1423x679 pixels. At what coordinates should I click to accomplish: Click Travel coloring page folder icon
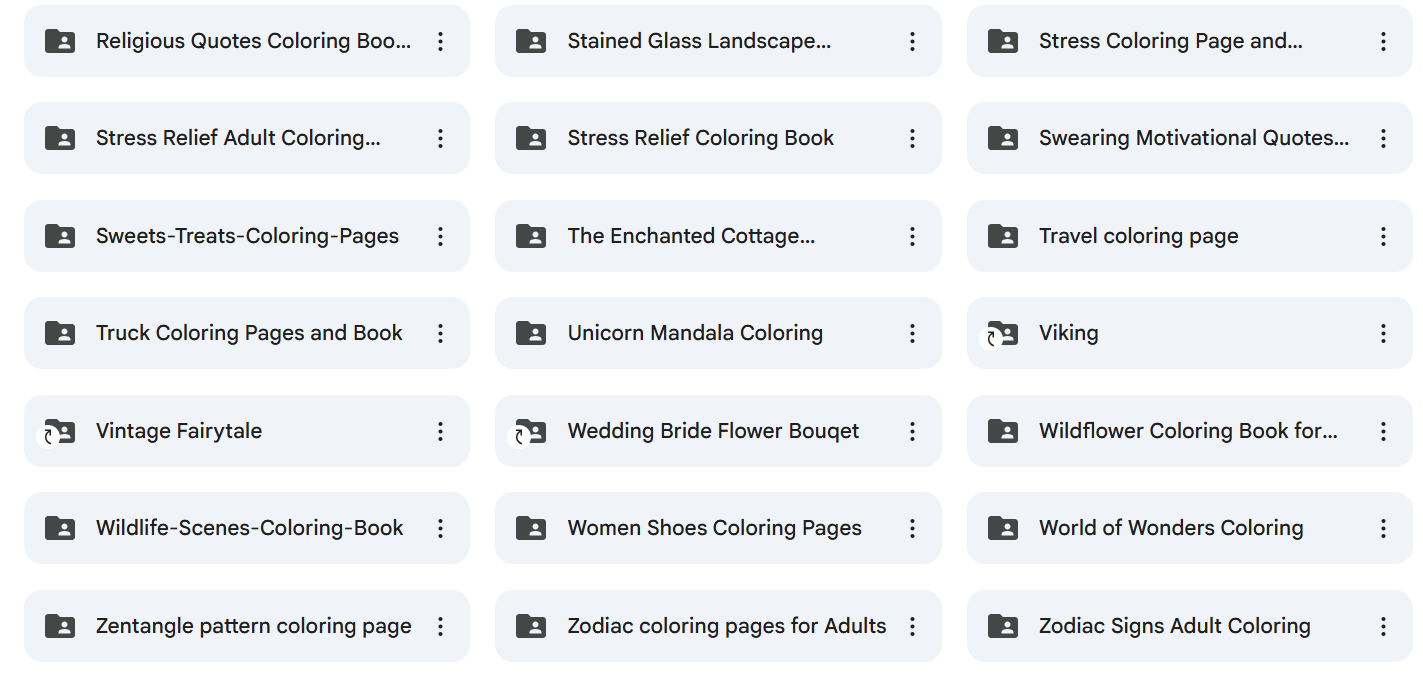click(1002, 236)
